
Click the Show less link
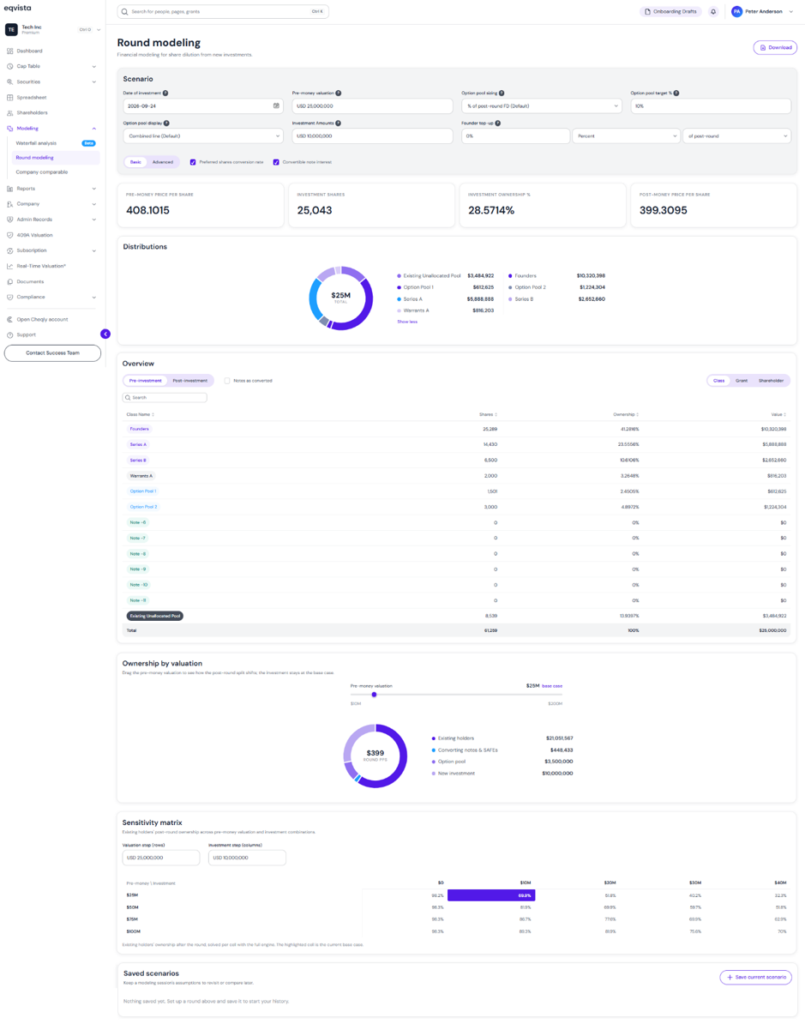click(407, 322)
